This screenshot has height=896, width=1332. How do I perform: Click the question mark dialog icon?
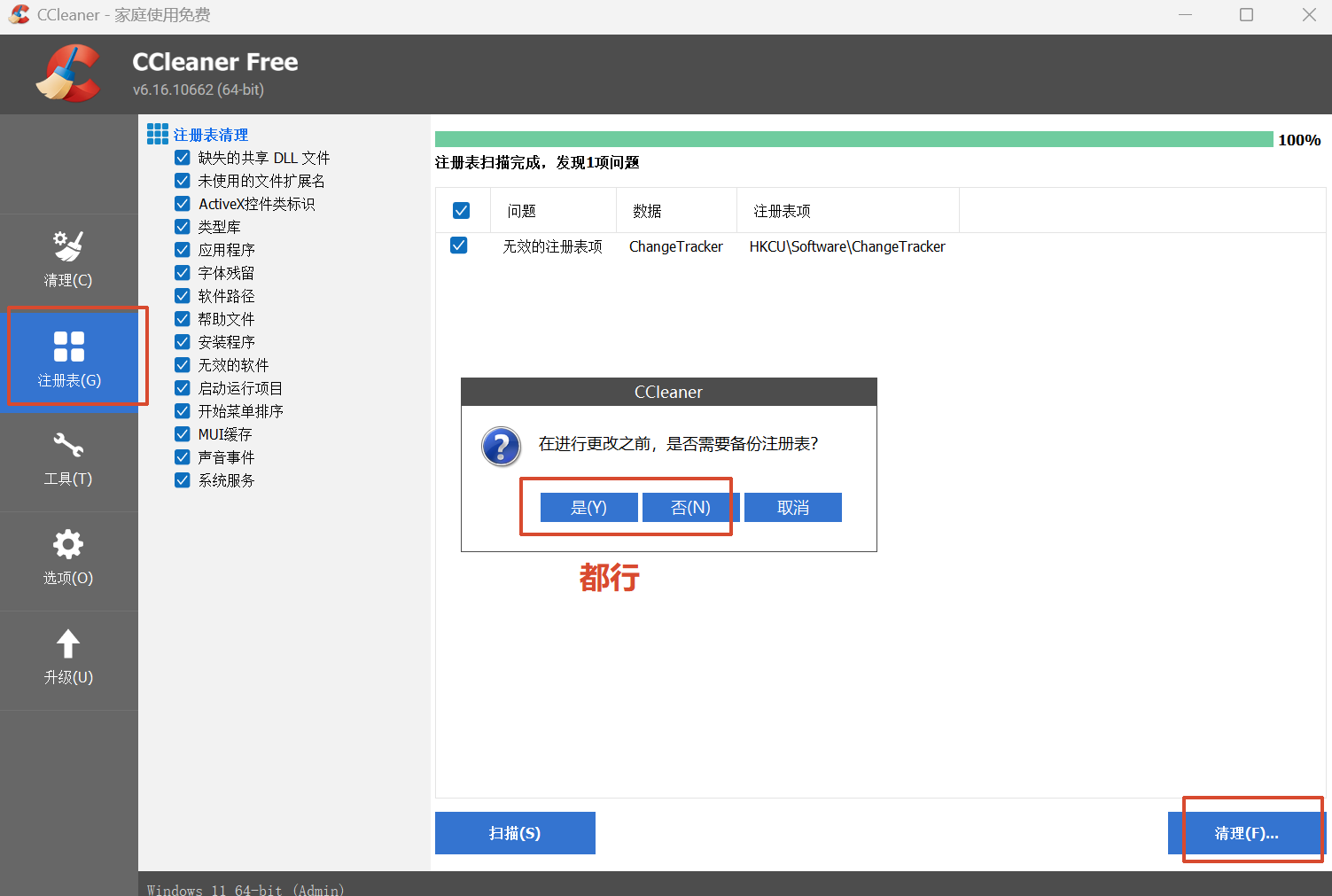coord(501,446)
